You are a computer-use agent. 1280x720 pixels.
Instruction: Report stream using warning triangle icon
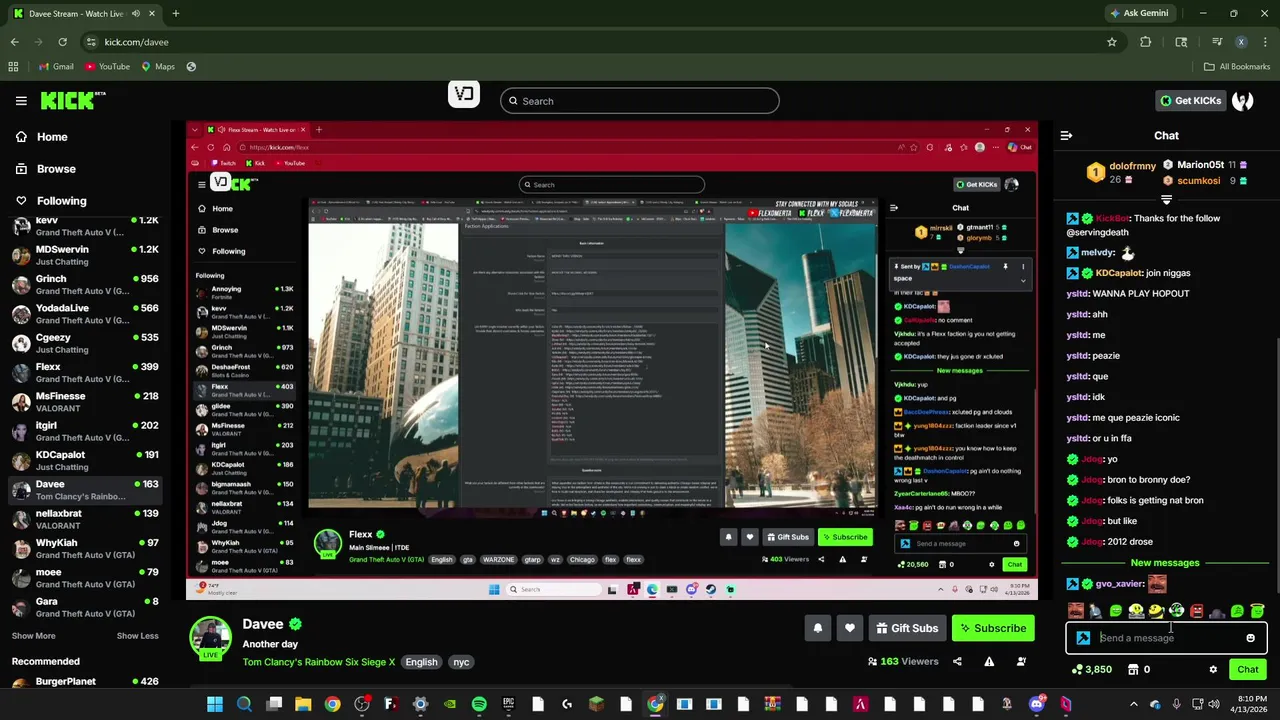tap(989, 661)
